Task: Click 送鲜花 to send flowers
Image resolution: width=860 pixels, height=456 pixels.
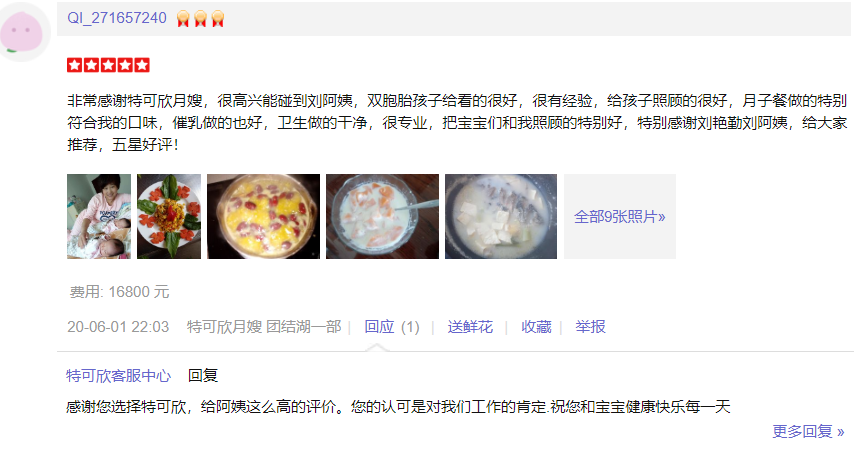Action: 470,327
